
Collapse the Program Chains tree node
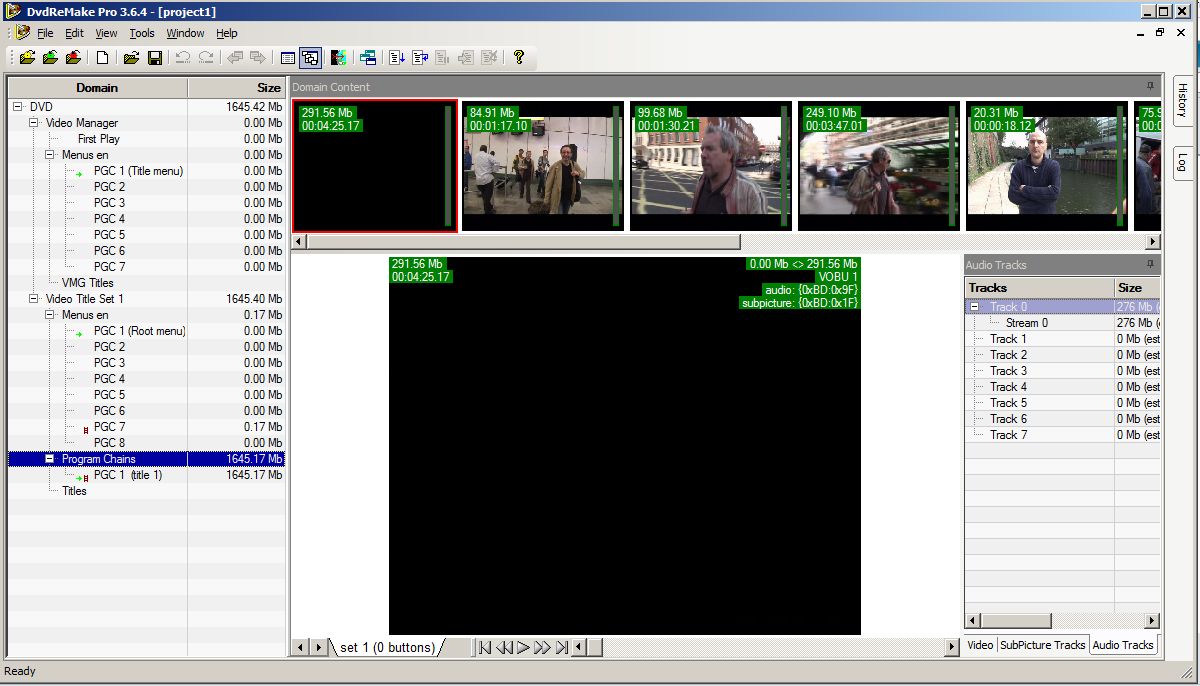point(50,459)
